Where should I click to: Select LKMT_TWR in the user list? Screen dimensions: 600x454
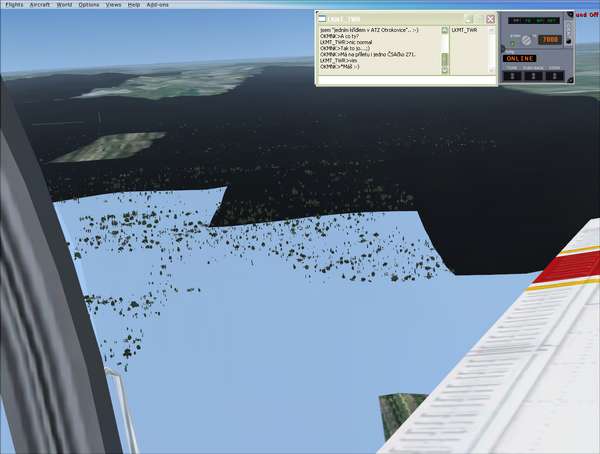(464, 30)
